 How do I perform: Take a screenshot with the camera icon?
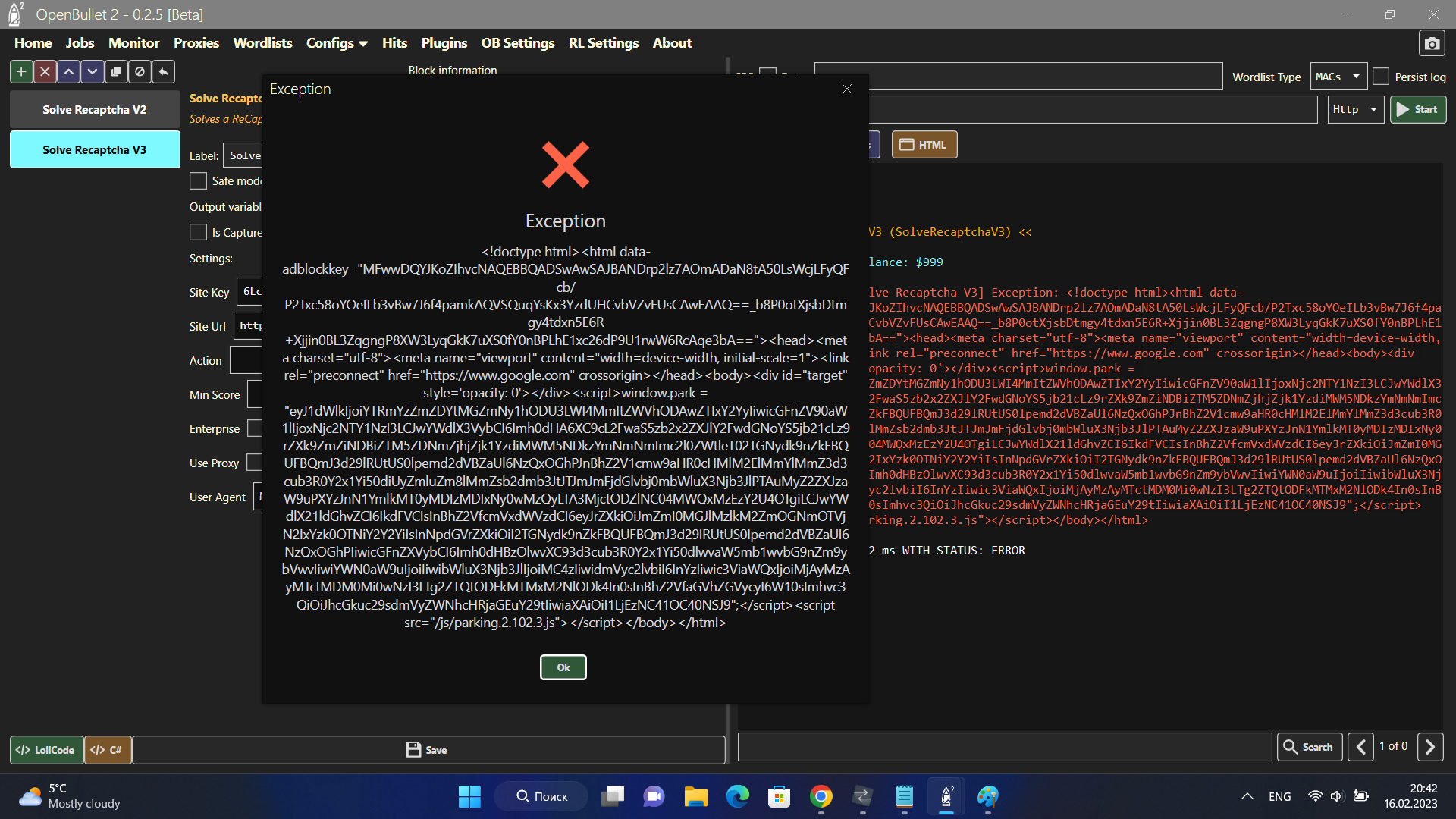[1432, 44]
